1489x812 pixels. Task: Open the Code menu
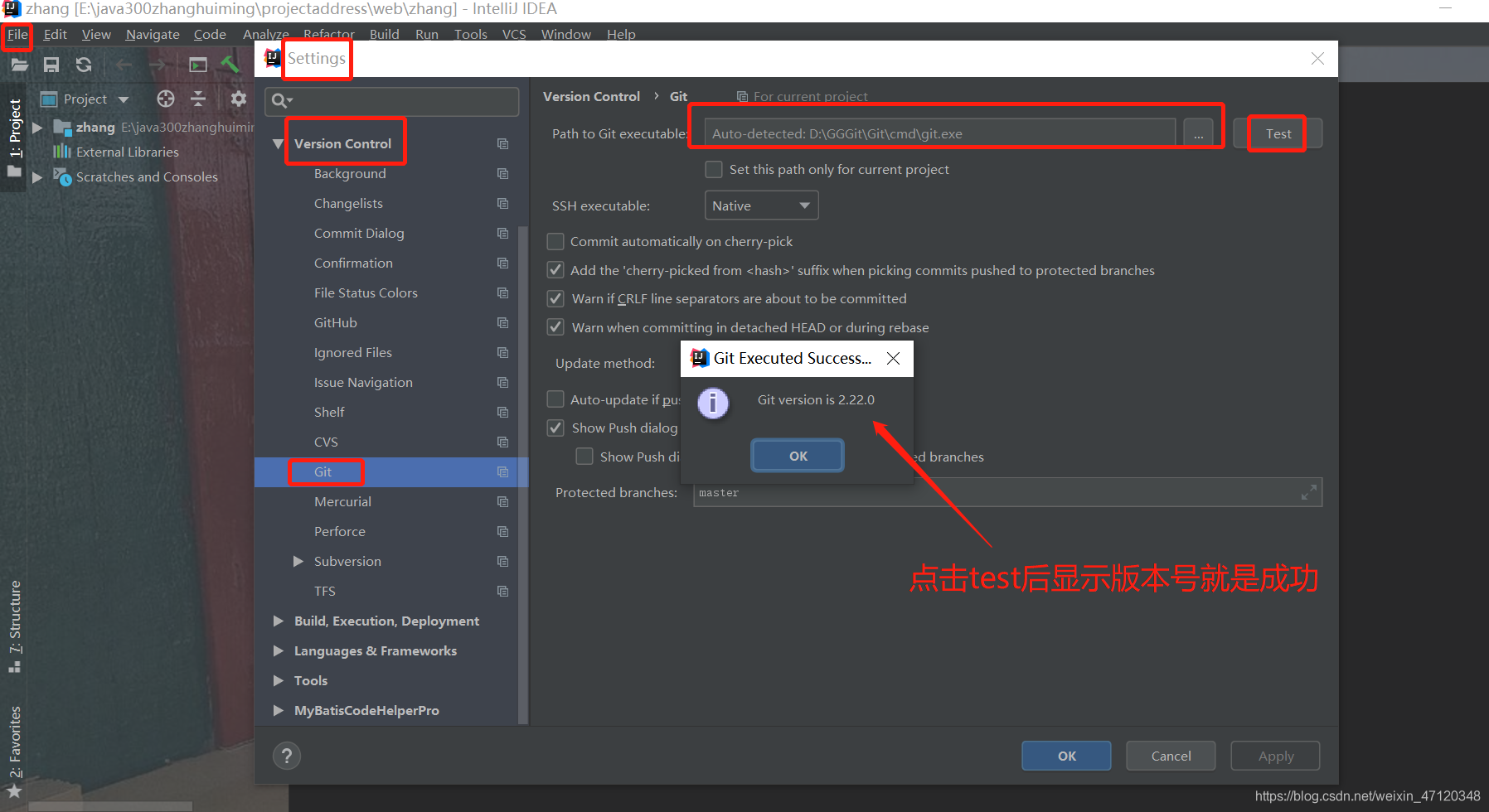210,34
